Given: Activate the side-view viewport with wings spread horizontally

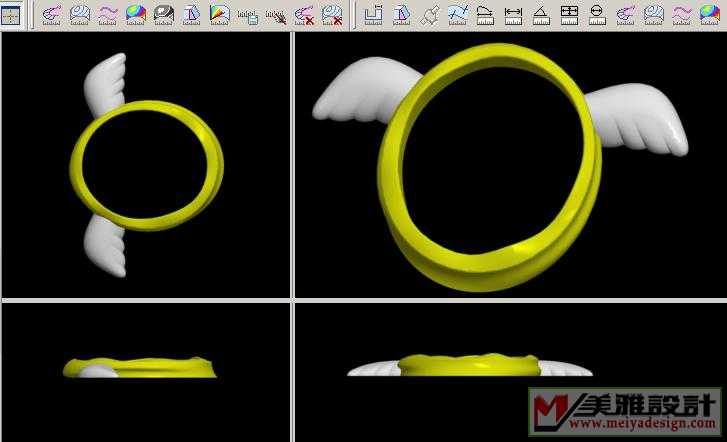Looking at the screenshot, I should tap(510, 372).
